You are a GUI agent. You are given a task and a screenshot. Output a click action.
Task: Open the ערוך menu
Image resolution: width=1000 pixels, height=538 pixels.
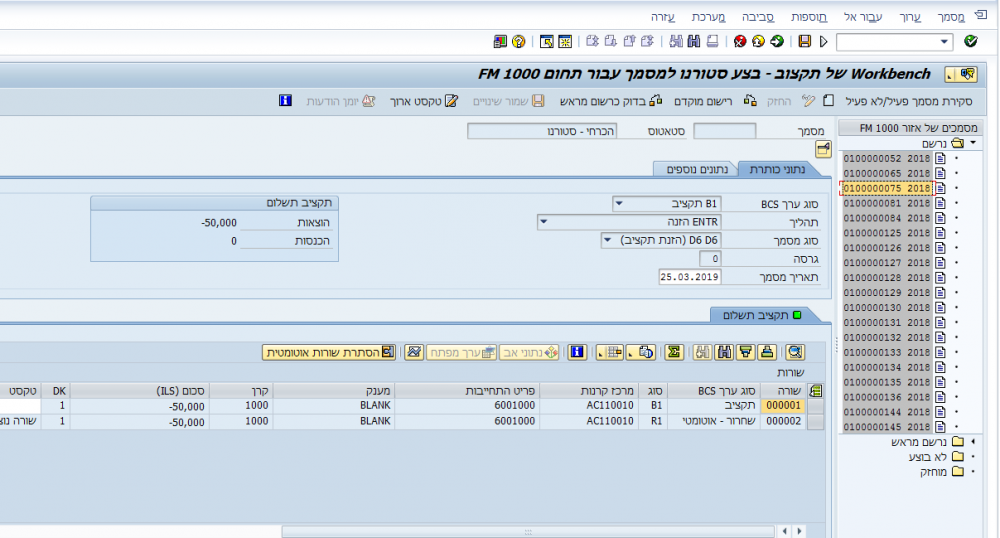coord(910,17)
